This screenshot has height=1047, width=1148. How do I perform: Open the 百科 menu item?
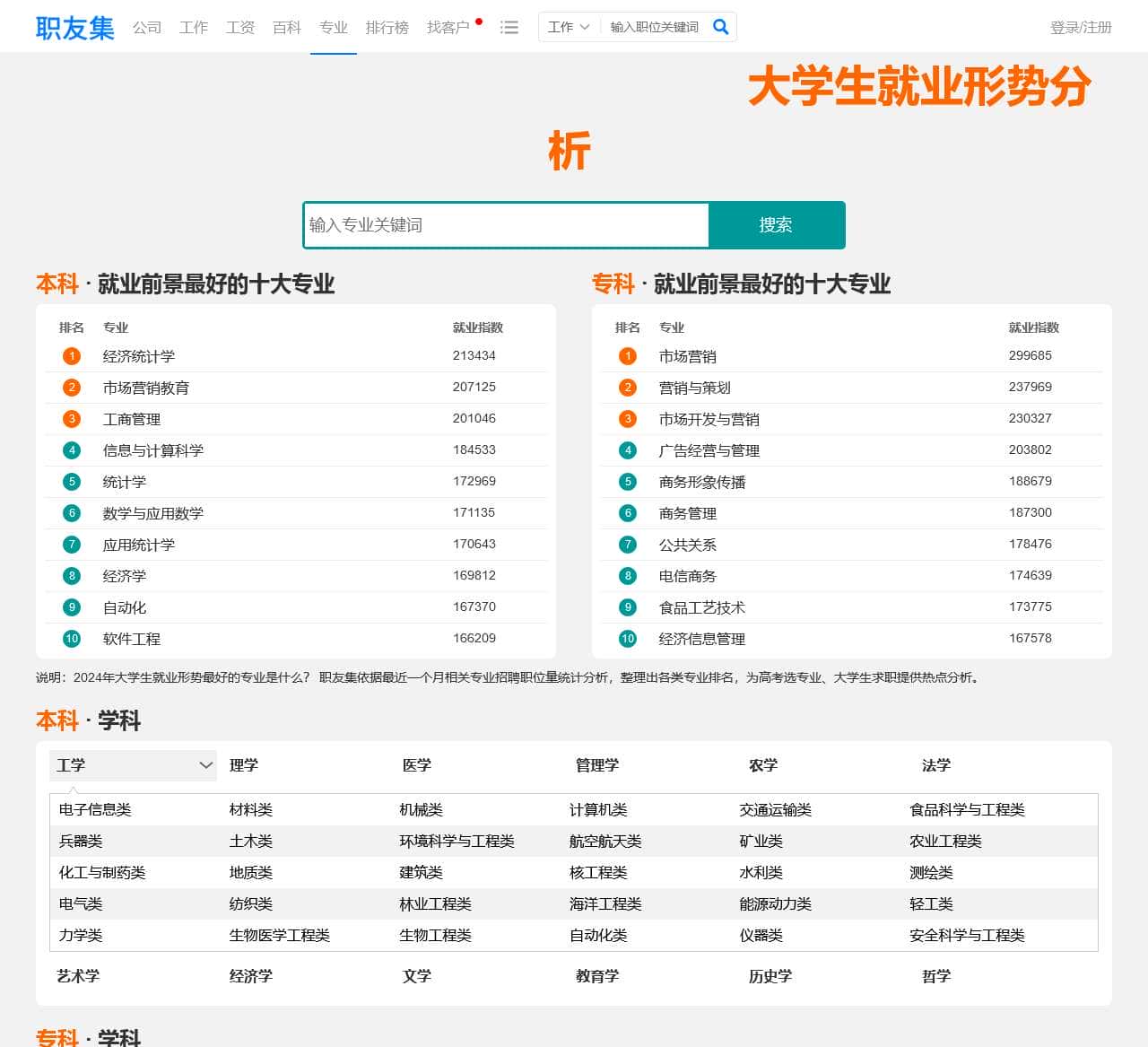(286, 27)
